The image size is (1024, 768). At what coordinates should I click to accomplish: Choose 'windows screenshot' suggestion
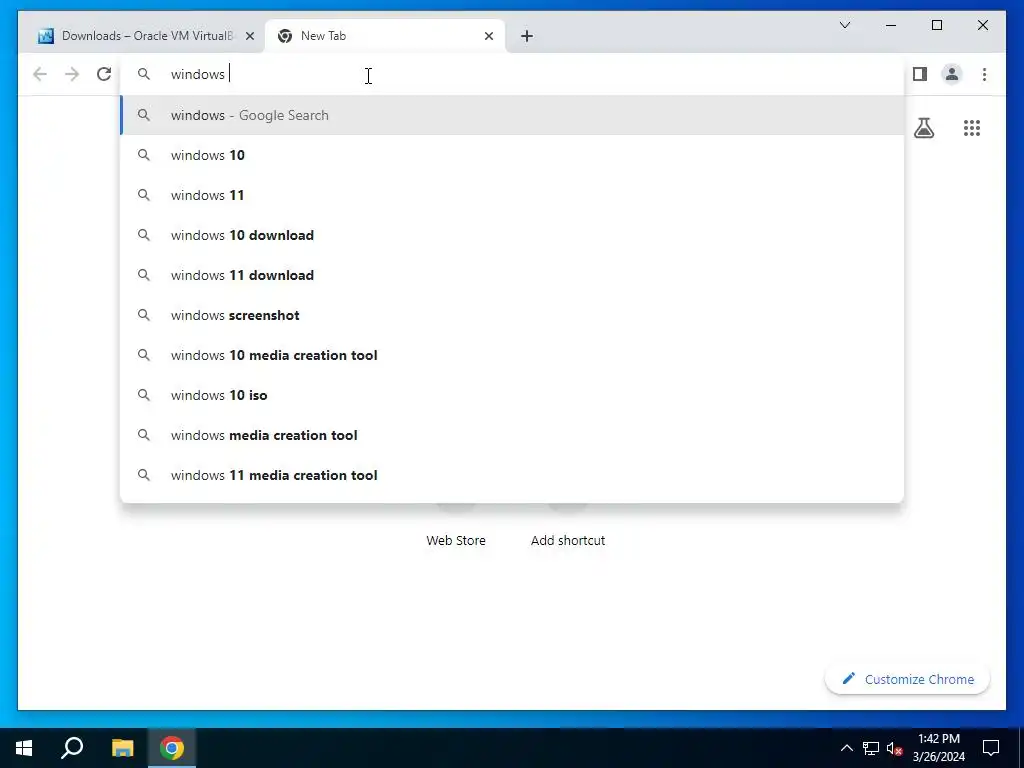point(513,315)
